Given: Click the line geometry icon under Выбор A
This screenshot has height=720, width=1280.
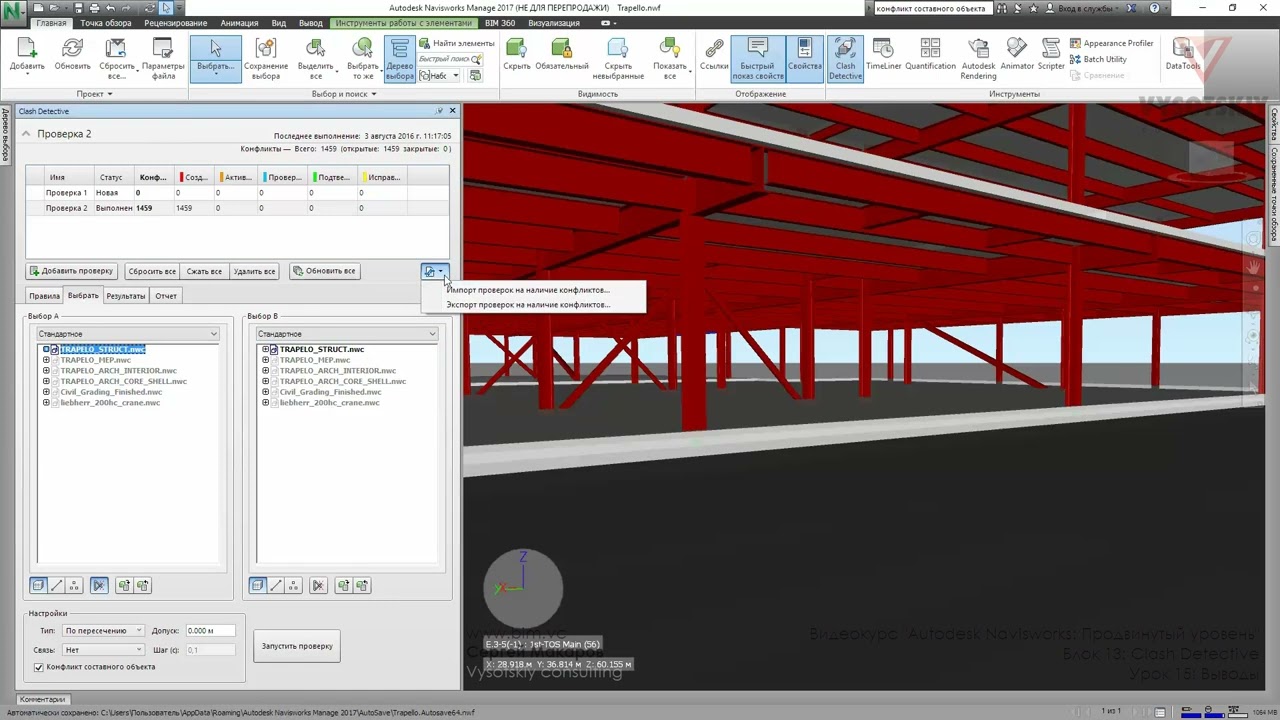Looking at the screenshot, I should (56, 586).
